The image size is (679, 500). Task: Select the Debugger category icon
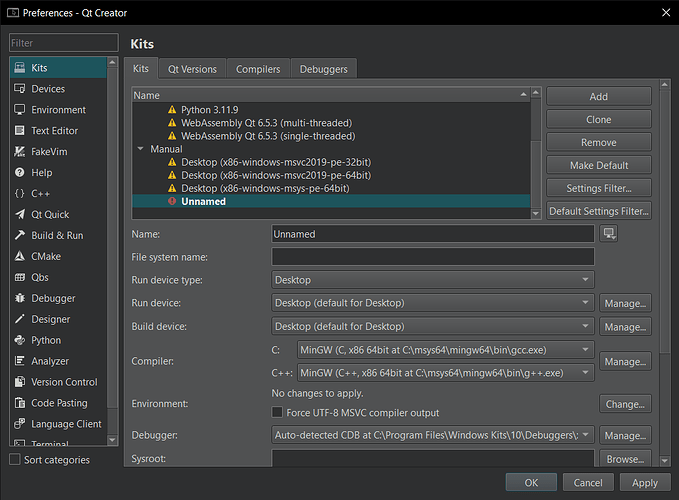pos(21,298)
